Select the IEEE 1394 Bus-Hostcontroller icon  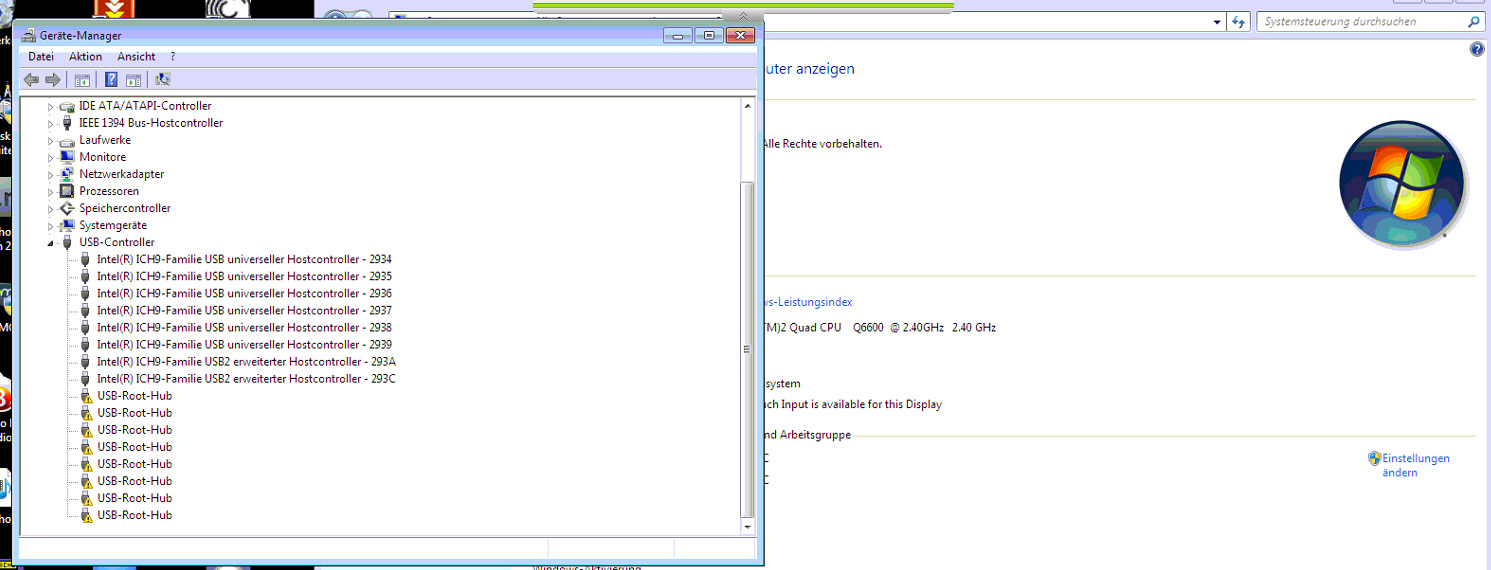click(x=67, y=123)
